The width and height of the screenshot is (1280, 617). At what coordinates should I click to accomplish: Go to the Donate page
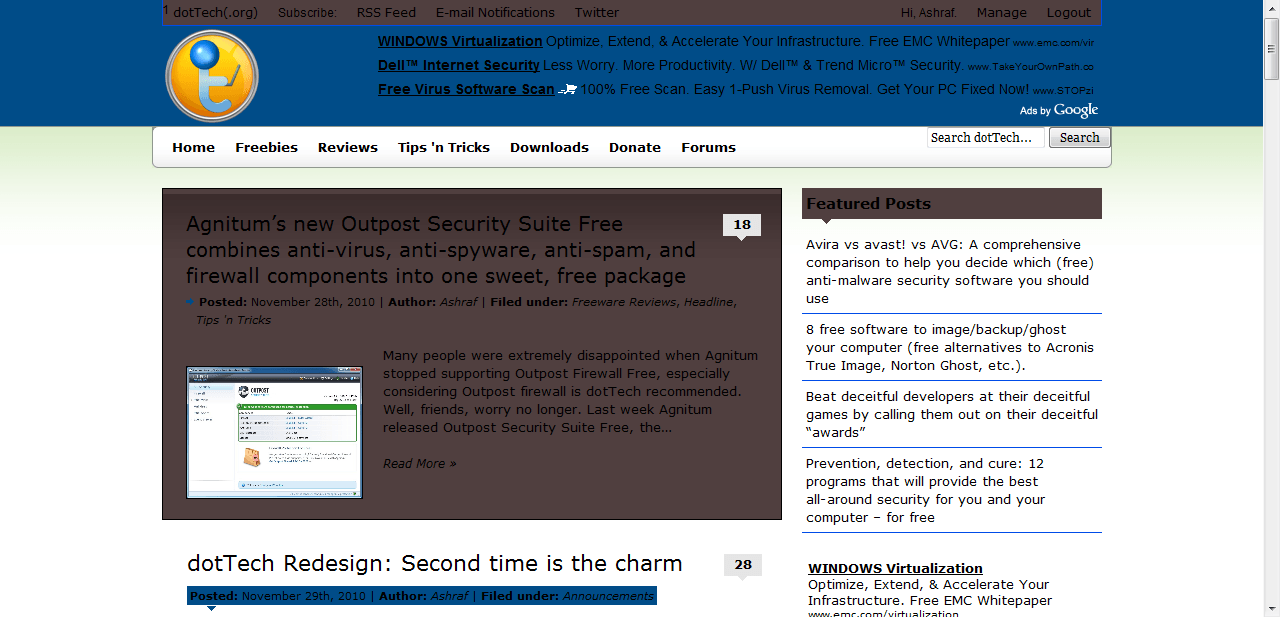(x=635, y=147)
